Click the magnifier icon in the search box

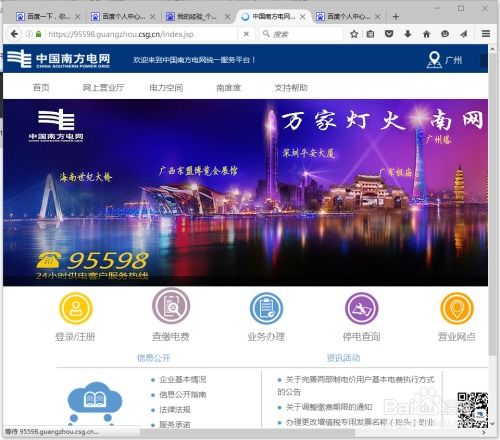266,34
